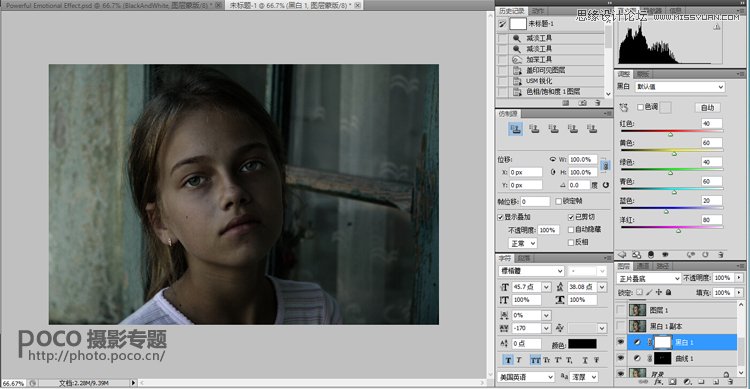Toggle underline T in Character panel
This screenshot has height=389, width=750.
coord(585,360)
